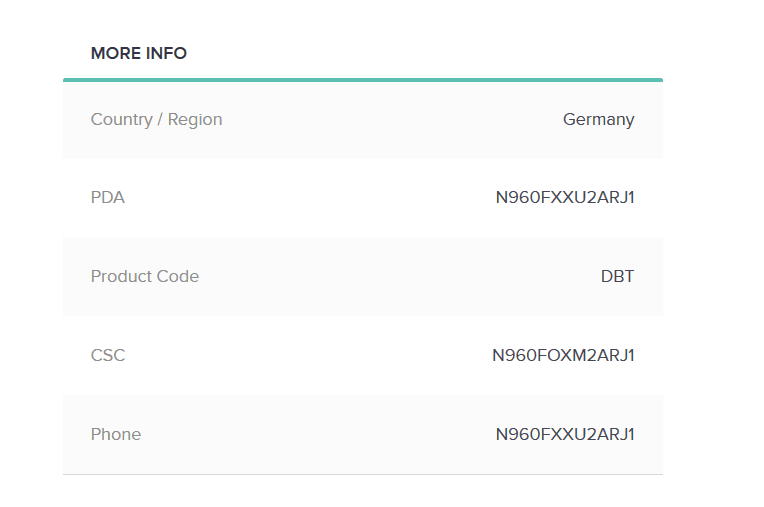Click the Country / Region table row
764x507 pixels.
[x=363, y=120]
